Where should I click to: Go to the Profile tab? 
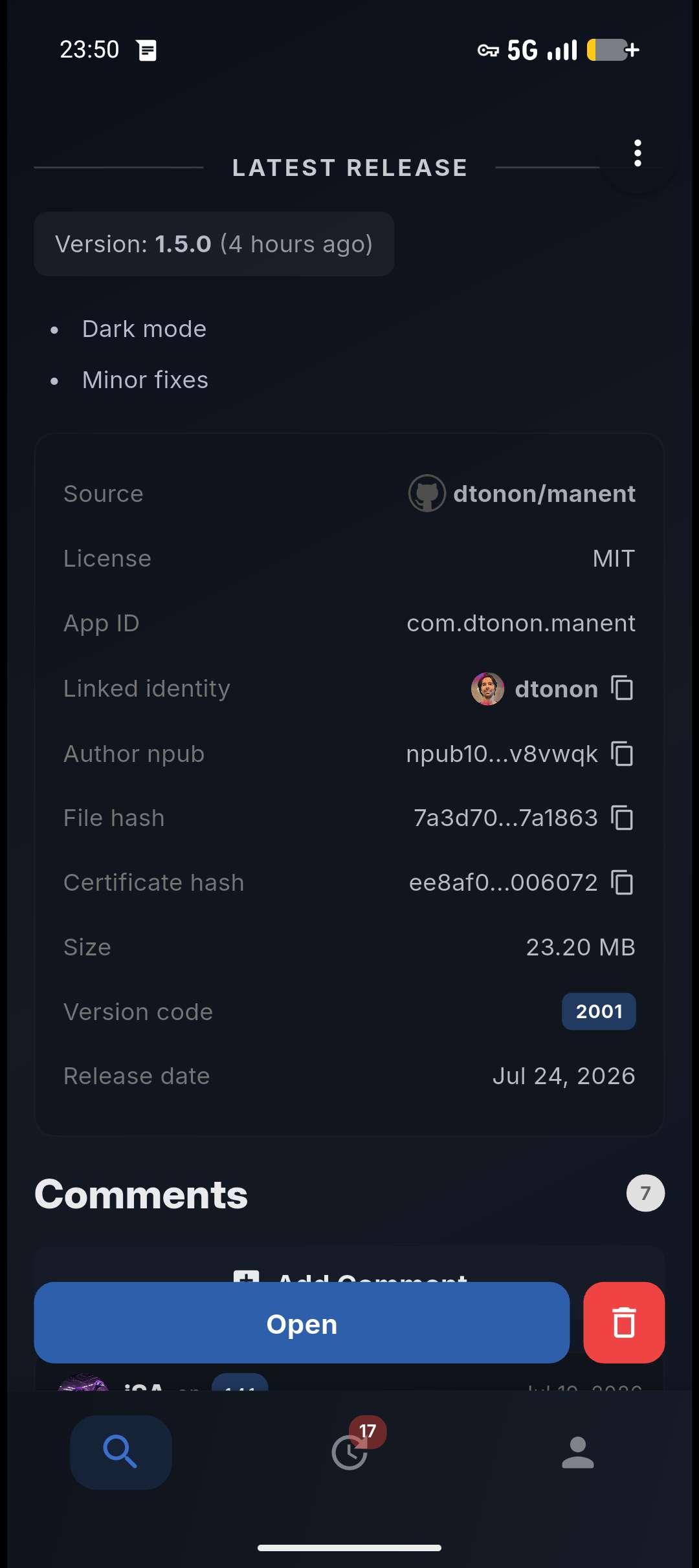tap(578, 1452)
